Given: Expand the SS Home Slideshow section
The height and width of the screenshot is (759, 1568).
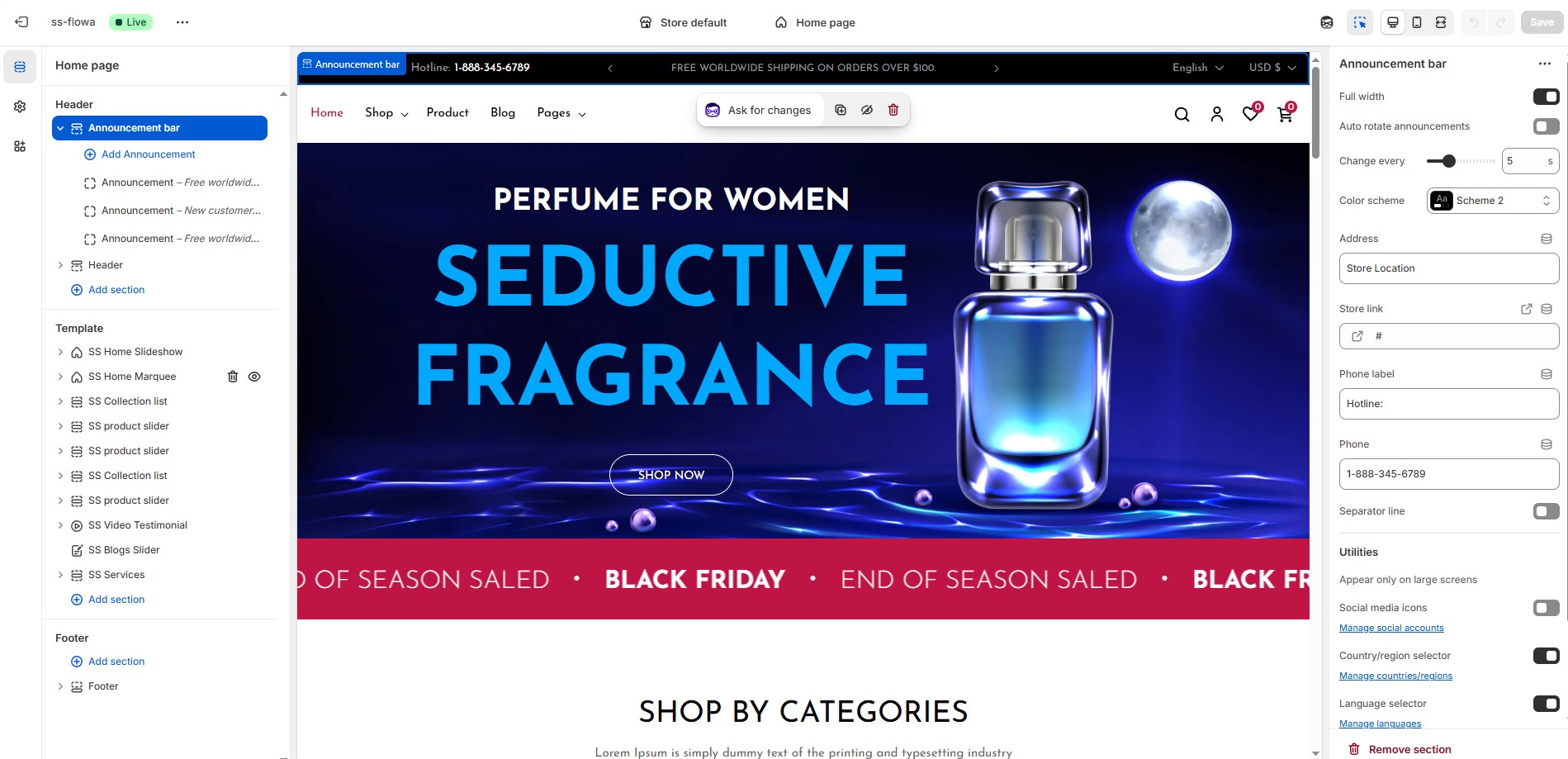Looking at the screenshot, I should [60, 352].
